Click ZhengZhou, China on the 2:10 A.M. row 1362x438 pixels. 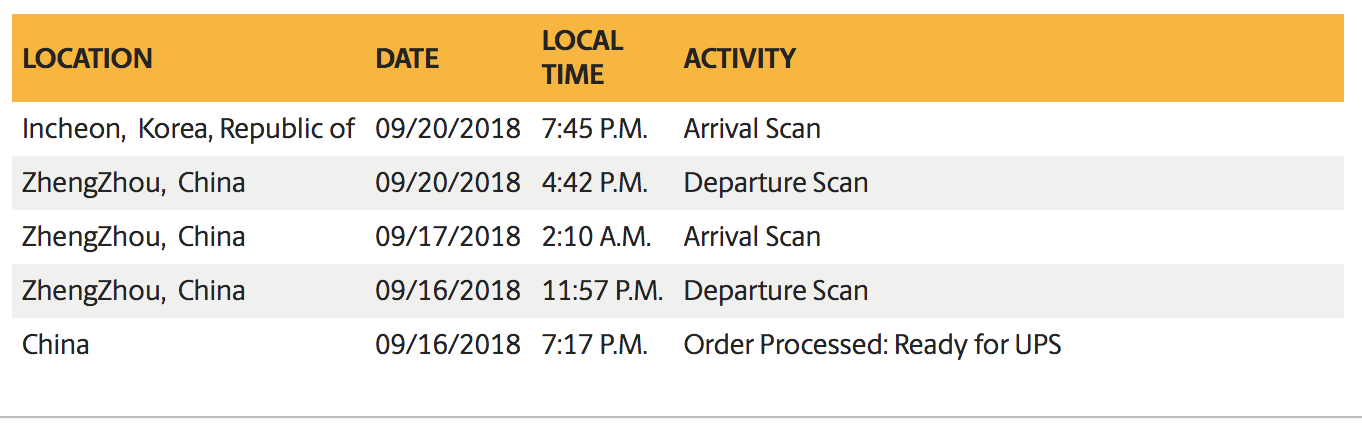coord(133,237)
